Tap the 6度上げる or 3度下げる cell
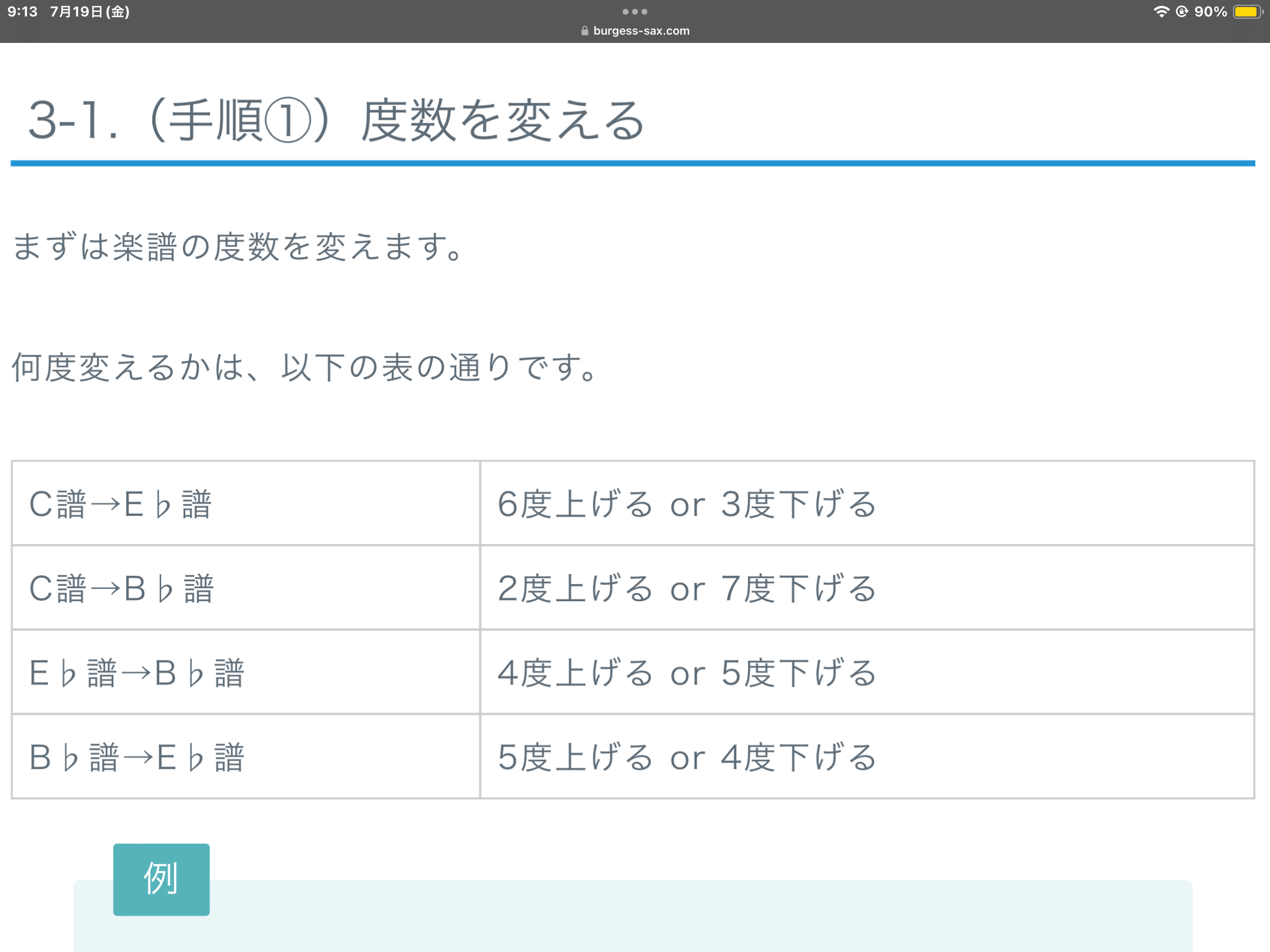 click(687, 504)
